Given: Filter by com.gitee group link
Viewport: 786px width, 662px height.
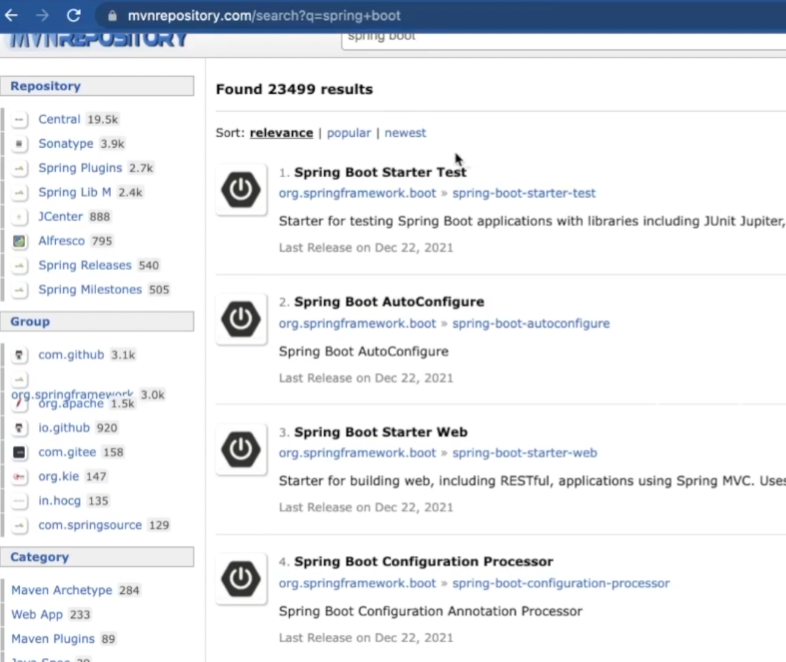Looking at the screenshot, I should (67, 452).
